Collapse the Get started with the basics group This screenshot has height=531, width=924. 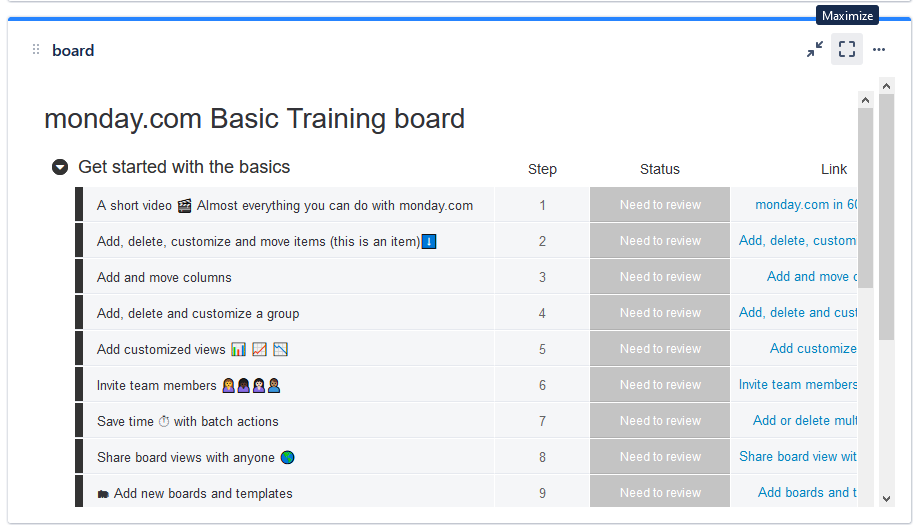(x=60, y=167)
